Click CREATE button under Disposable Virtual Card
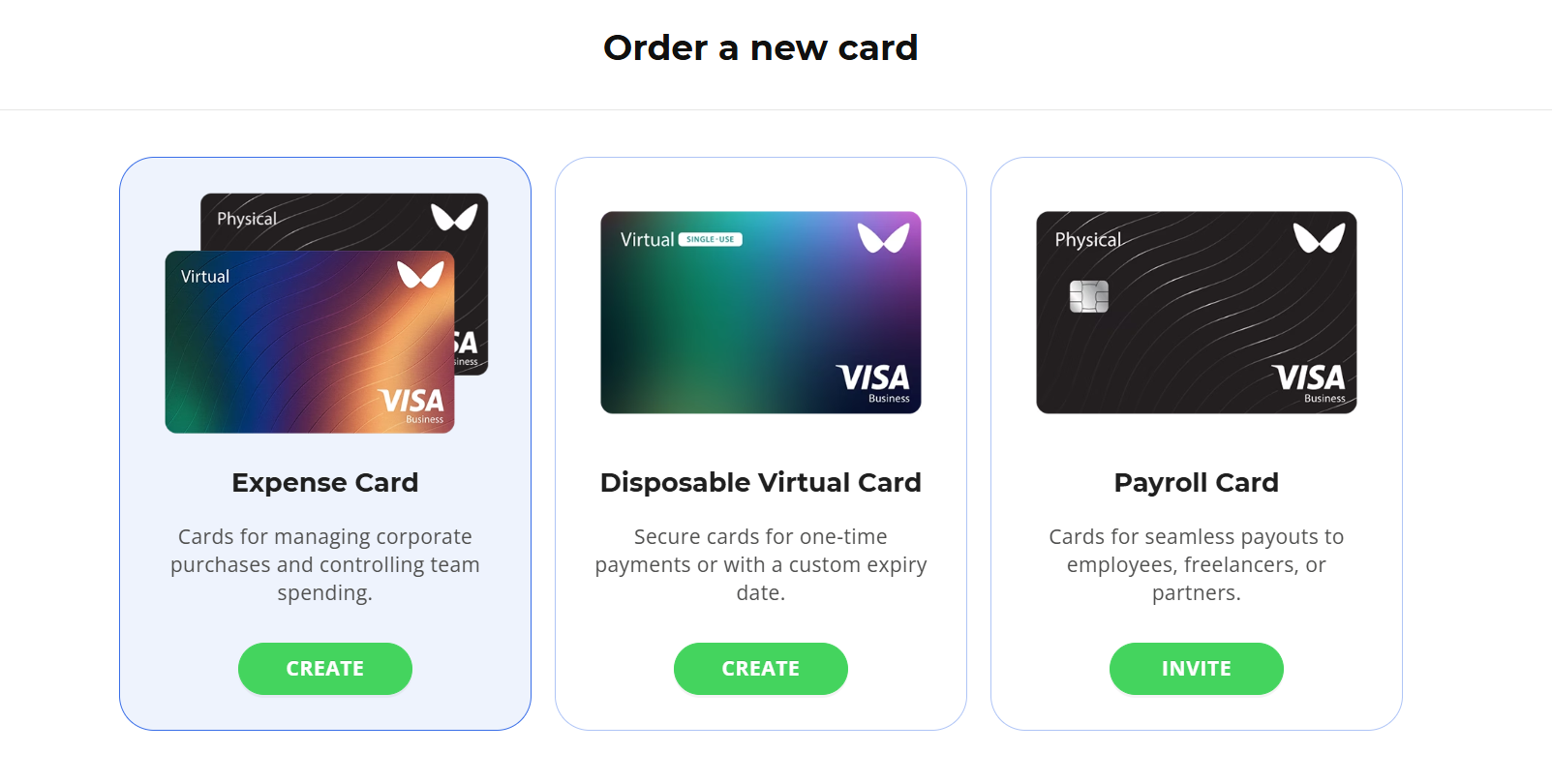The height and width of the screenshot is (784, 1552). tap(761, 669)
